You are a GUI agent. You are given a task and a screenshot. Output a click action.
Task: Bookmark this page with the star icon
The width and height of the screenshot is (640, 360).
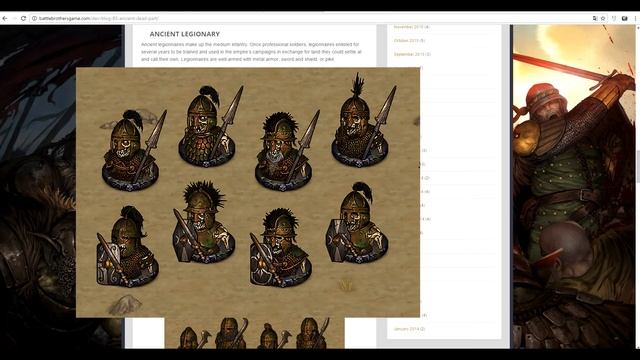pyautogui.click(x=603, y=18)
